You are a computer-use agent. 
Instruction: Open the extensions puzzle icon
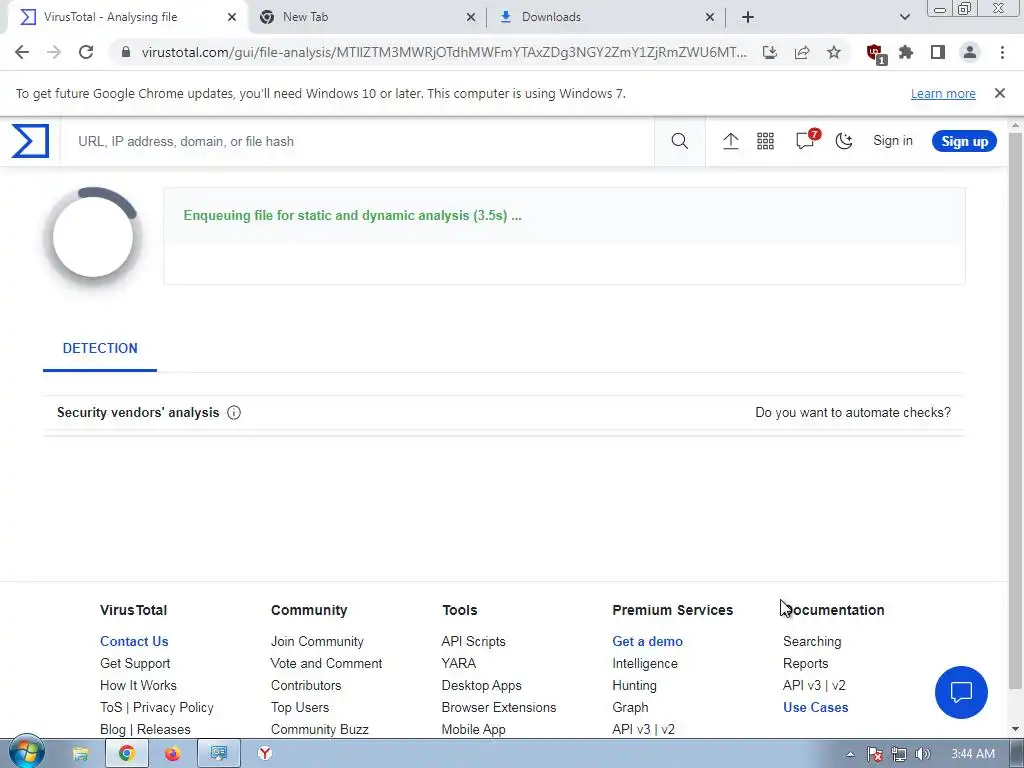(906, 52)
